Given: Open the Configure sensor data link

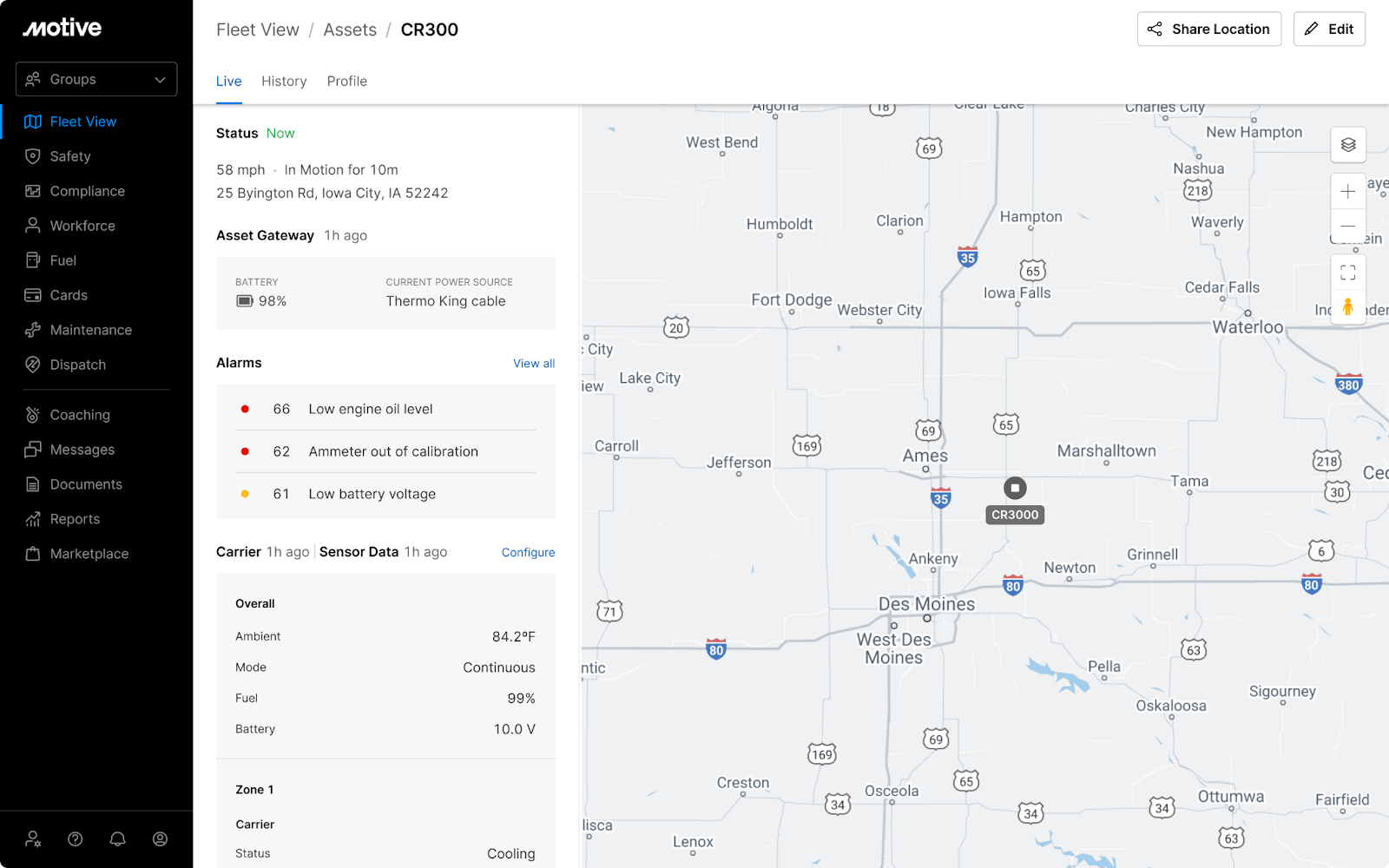Looking at the screenshot, I should click(x=528, y=553).
